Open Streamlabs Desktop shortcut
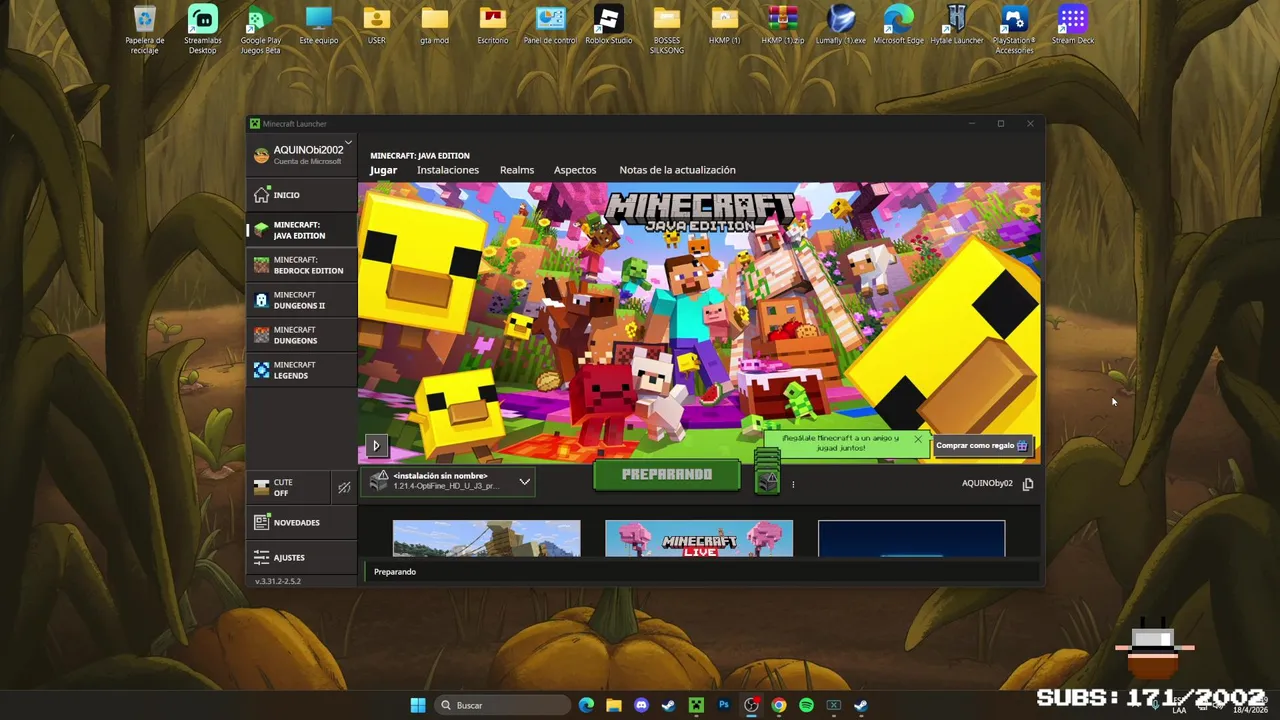The width and height of the screenshot is (1280, 720). (x=203, y=30)
